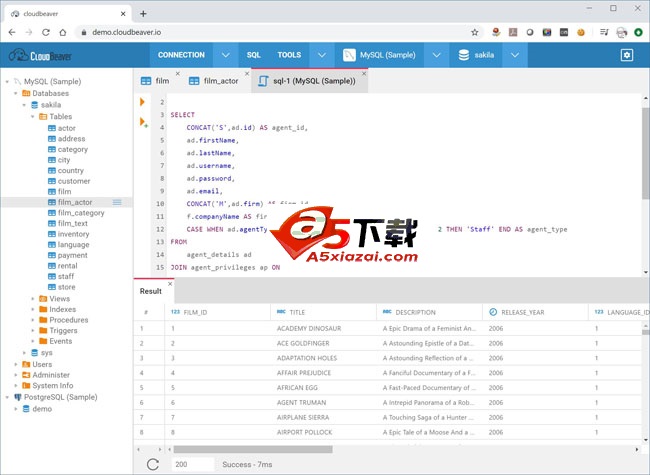Open sakila database dropdown arrow
The image size is (650, 475).
pos(514,55)
